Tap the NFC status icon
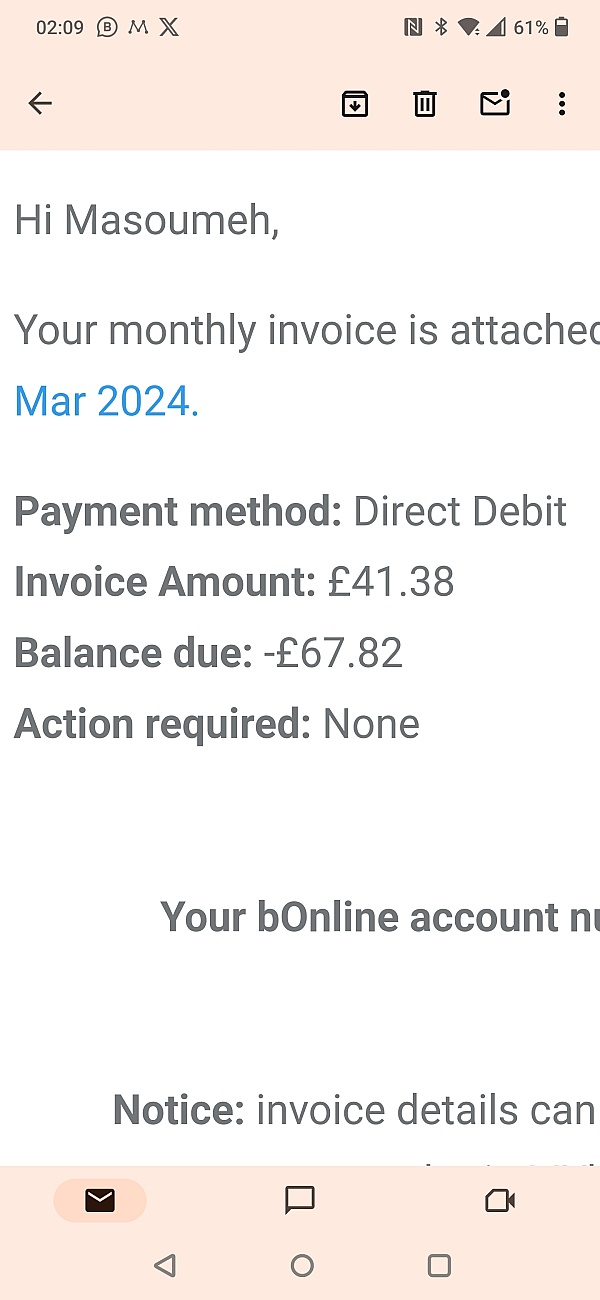 coord(413,28)
